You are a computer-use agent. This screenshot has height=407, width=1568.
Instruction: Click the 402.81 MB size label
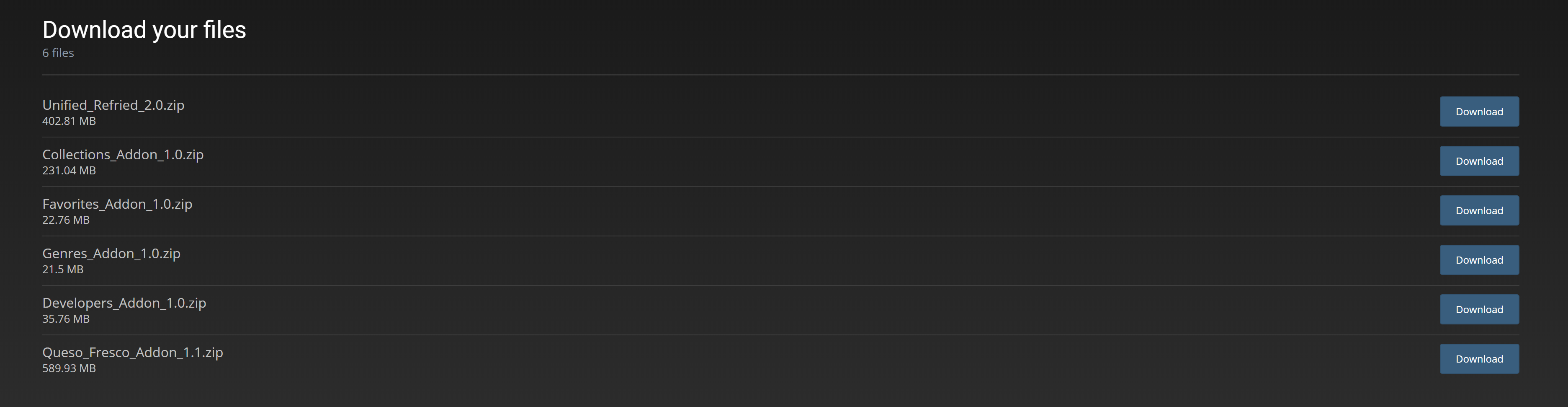(69, 121)
